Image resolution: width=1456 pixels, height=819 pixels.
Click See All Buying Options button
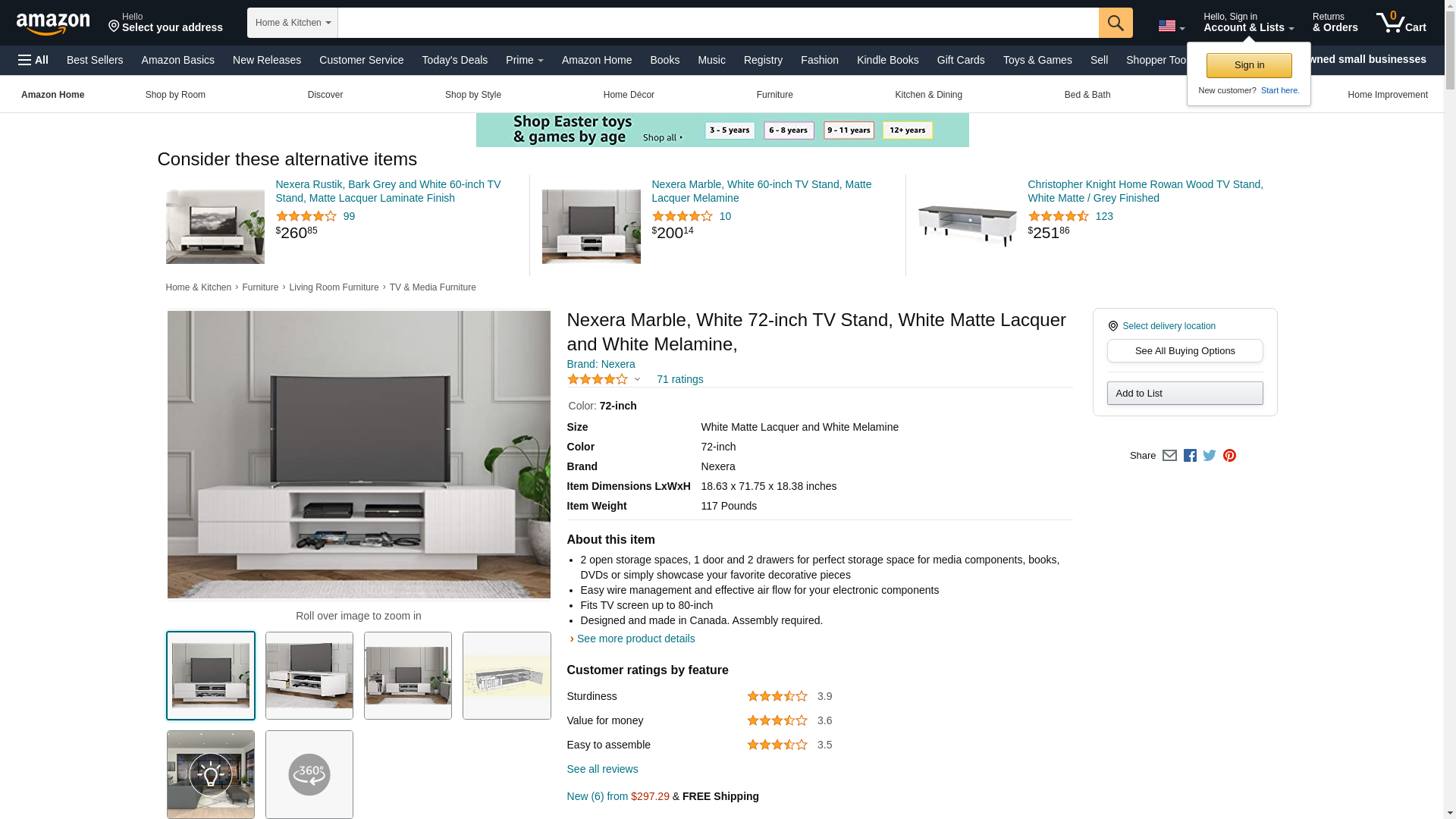click(1185, 351)
